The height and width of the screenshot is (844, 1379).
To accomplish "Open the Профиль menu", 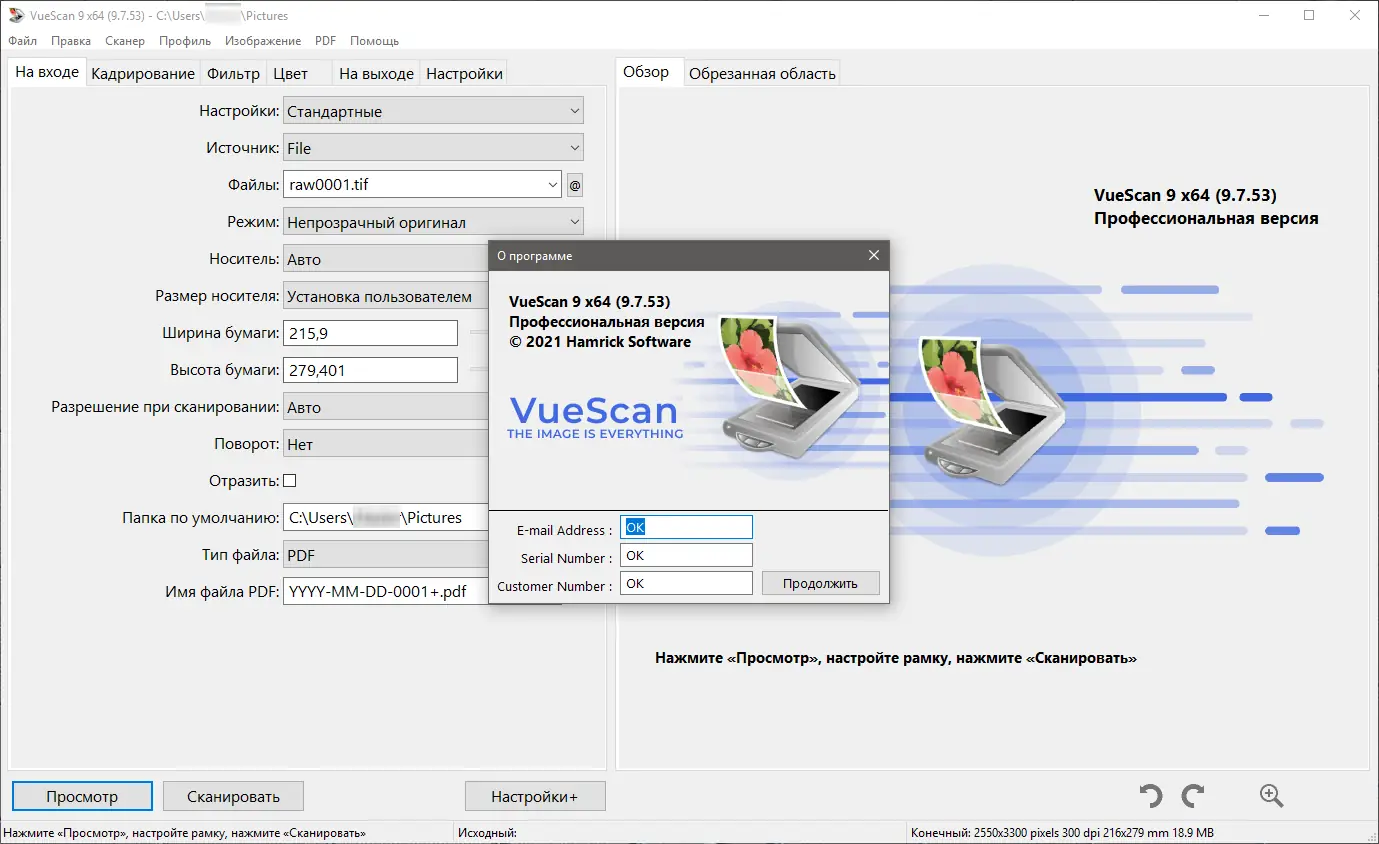I will 185,41.
